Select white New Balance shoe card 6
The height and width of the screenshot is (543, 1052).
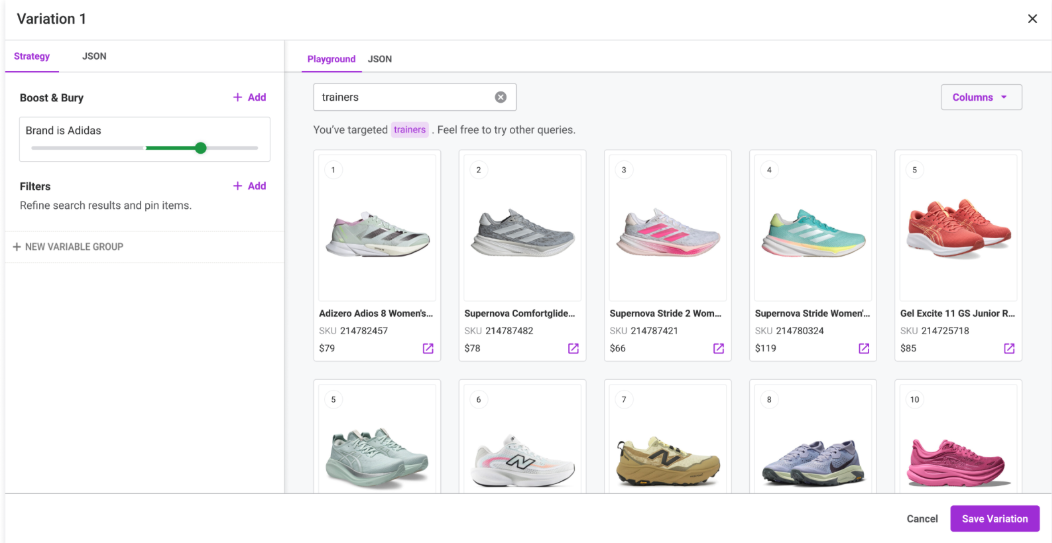click(x=523, y=460)
